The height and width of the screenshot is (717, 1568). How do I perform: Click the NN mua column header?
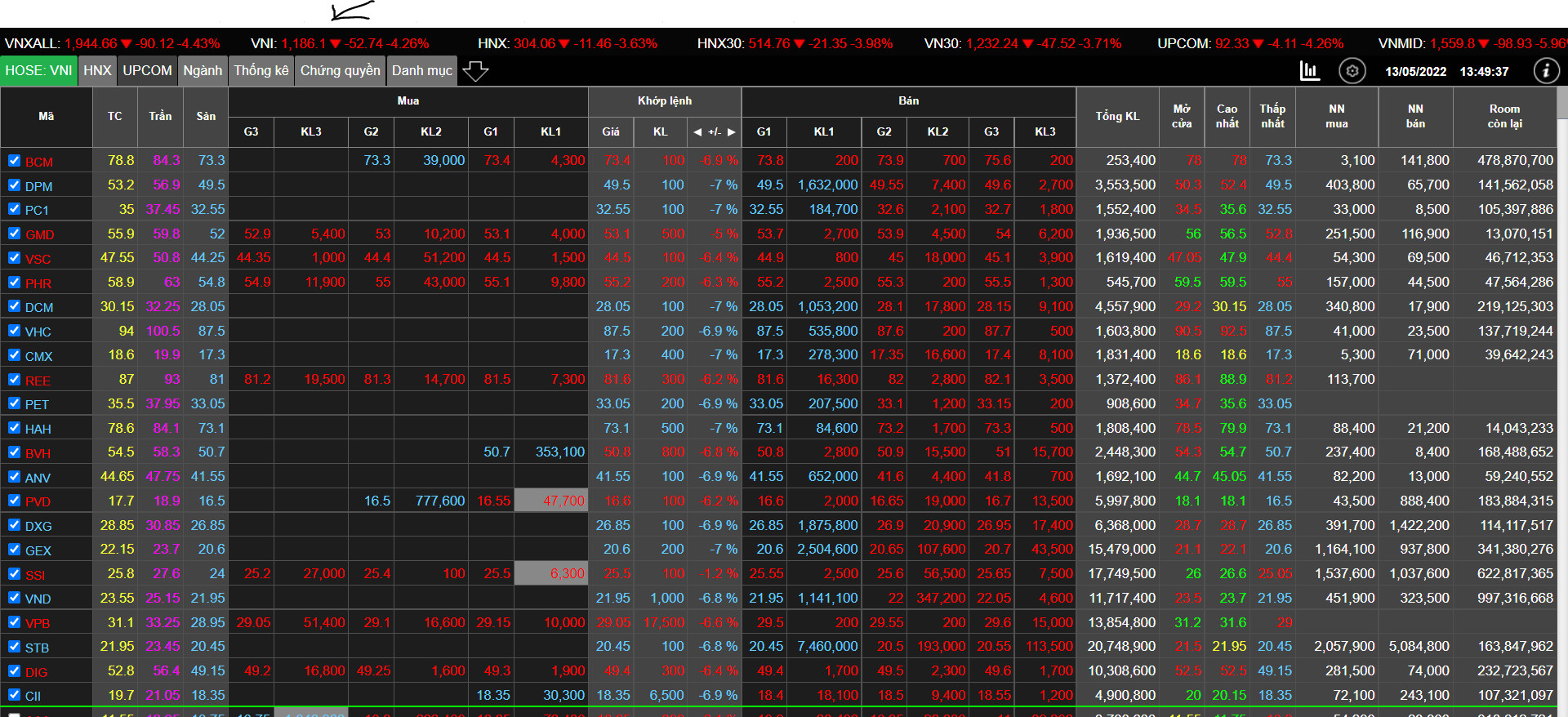point(1337,117)
